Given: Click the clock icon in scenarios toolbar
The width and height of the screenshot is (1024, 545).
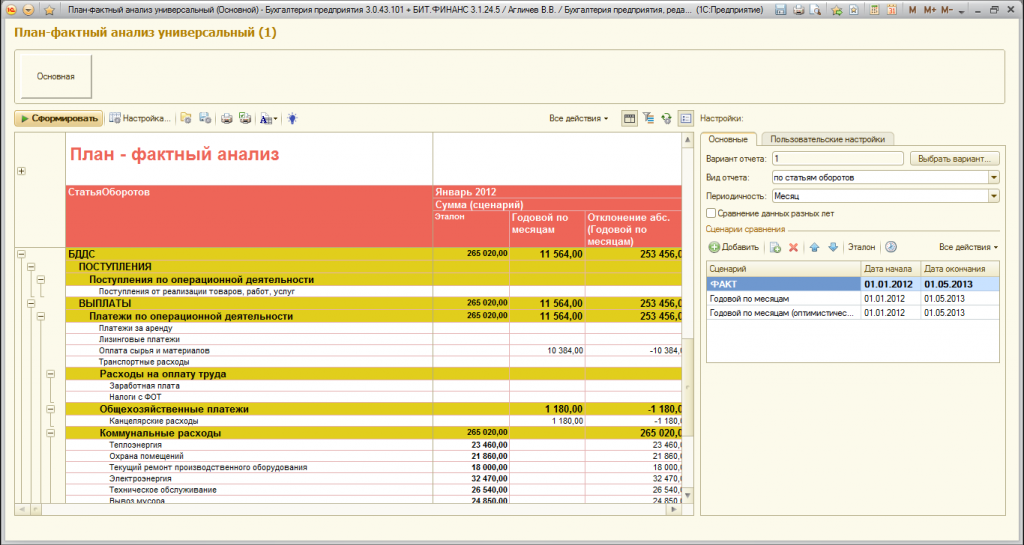Looking at the screenshot, I should pos(891,247).
